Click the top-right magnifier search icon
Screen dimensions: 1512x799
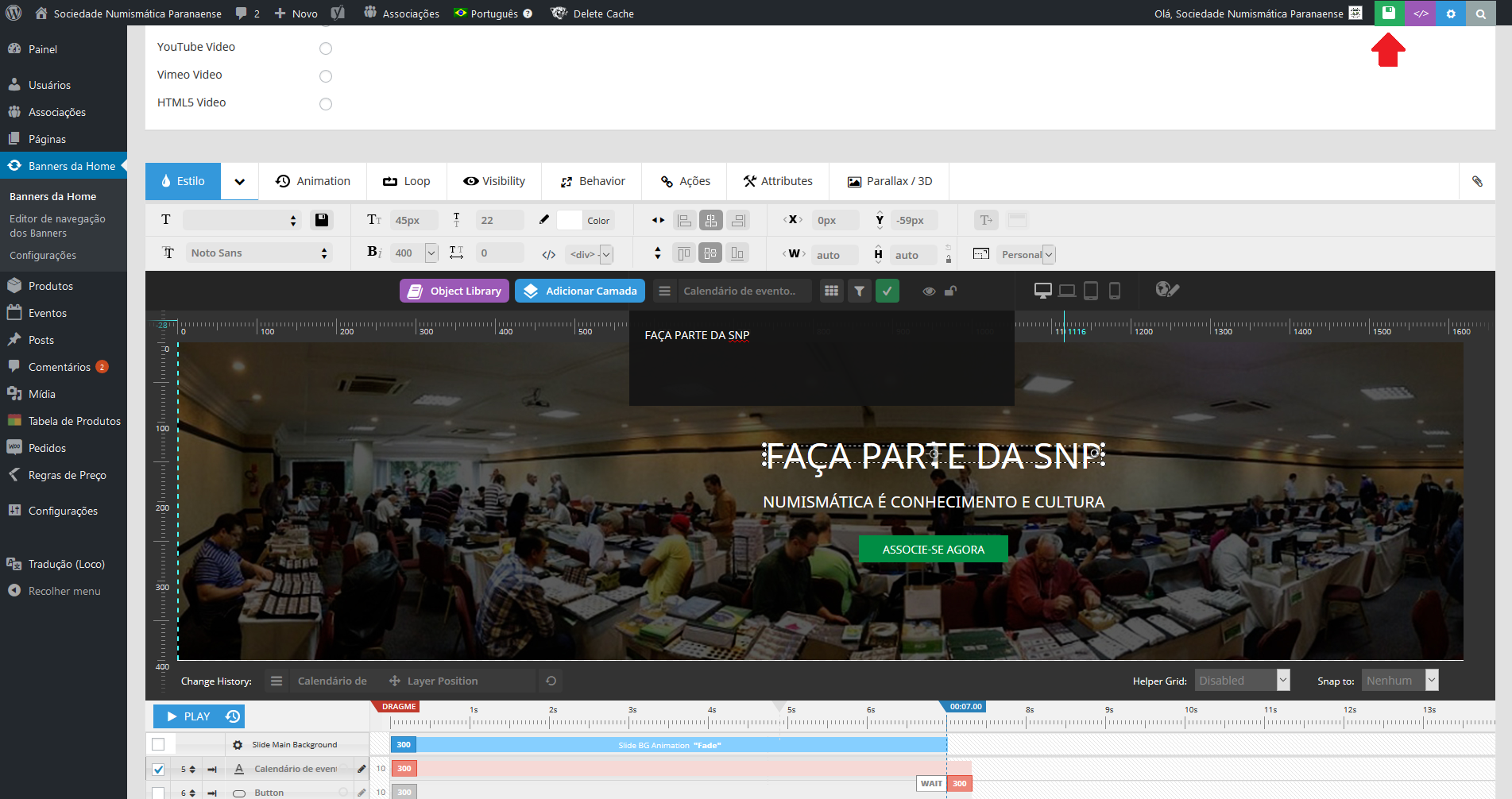[1480, 13]
